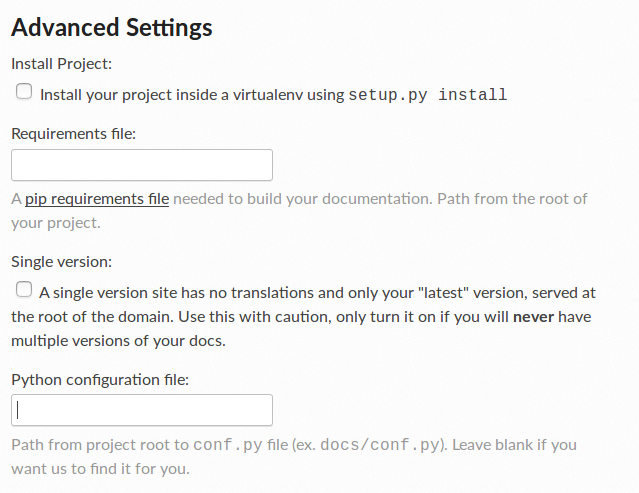Click the Python configuration file label
Image resolution: width=639 pixels, height=493 pixels.
click(100, 380)
